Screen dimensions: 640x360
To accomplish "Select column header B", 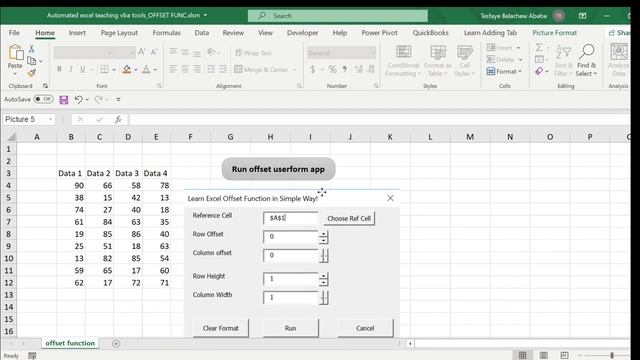I will pyautogui.click(x=71, y=137).
